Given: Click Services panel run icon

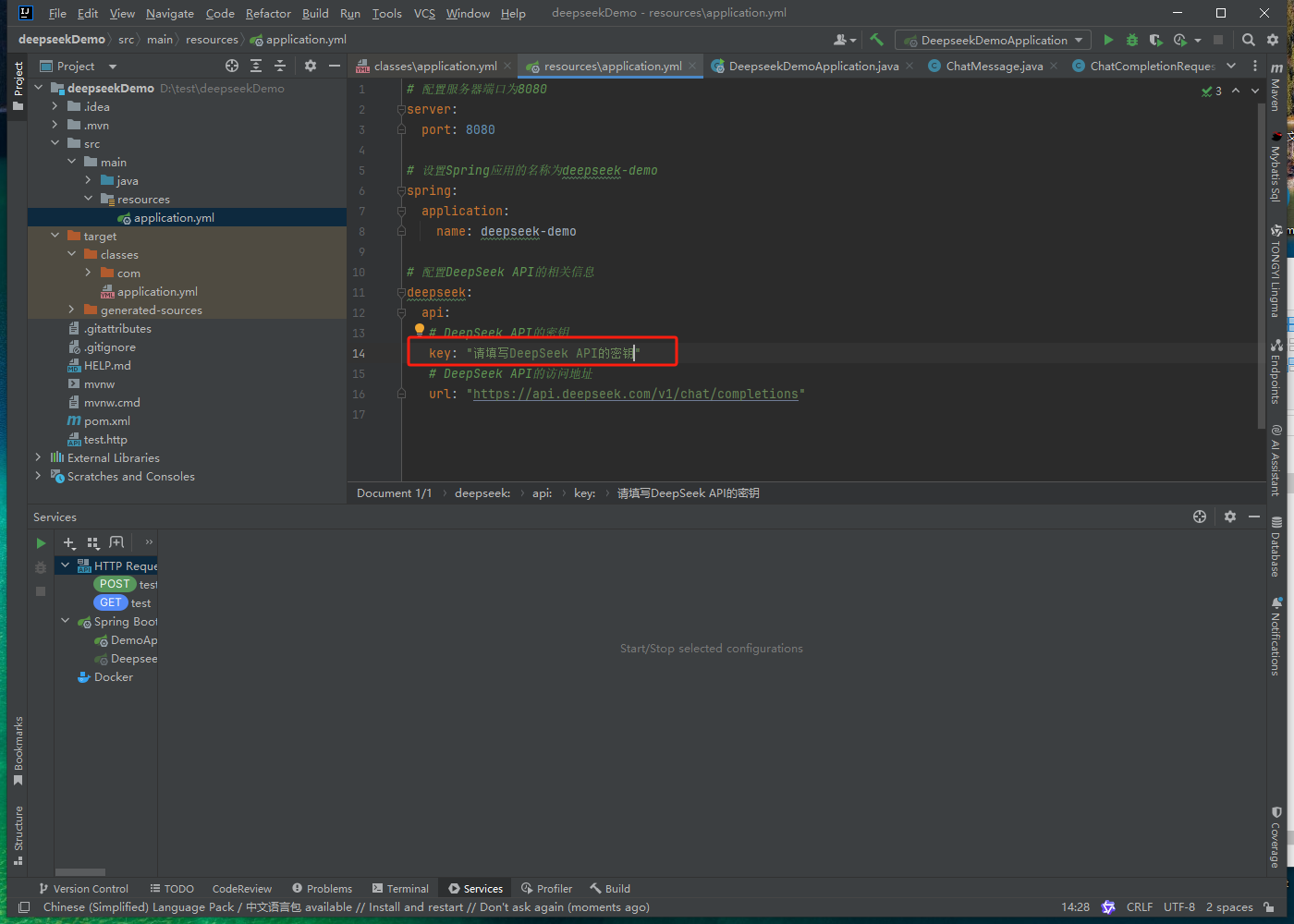Looking at the screenshot, I should [x=41, y=543].
